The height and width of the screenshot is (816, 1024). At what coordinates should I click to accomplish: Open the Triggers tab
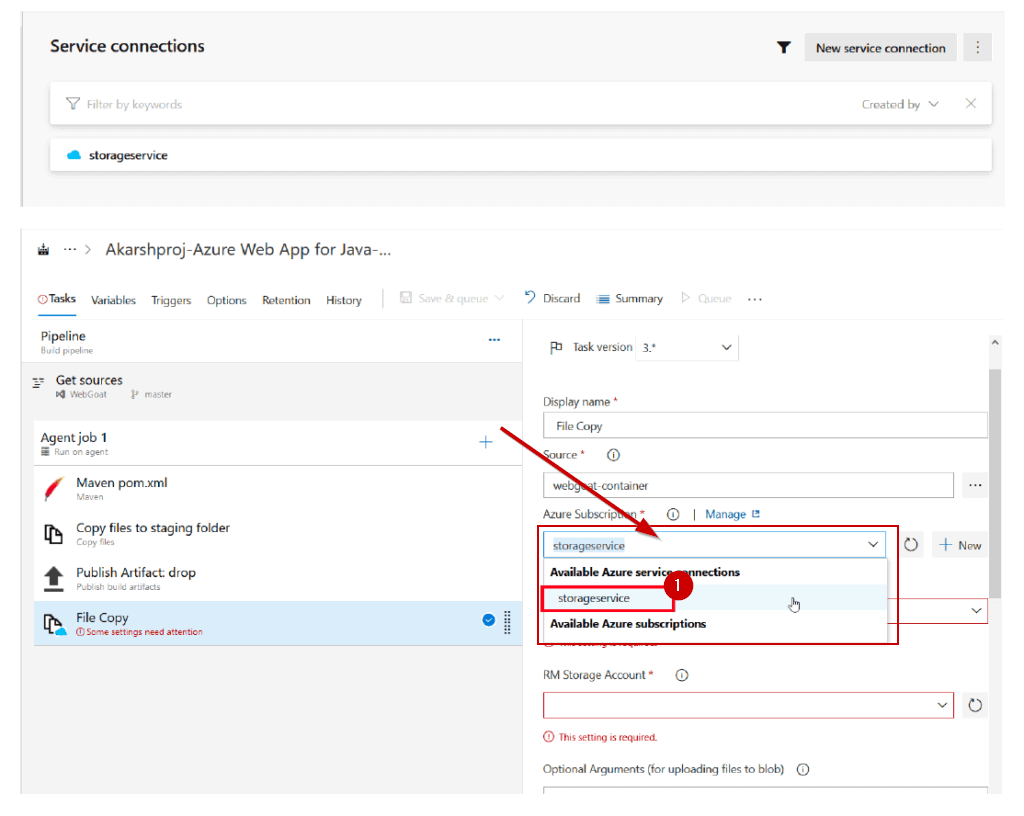(172, 300)
